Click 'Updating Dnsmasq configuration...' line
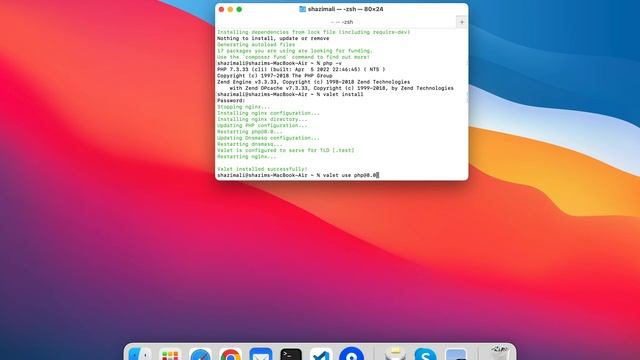This screenshot has width=640, height=360. 268,138
